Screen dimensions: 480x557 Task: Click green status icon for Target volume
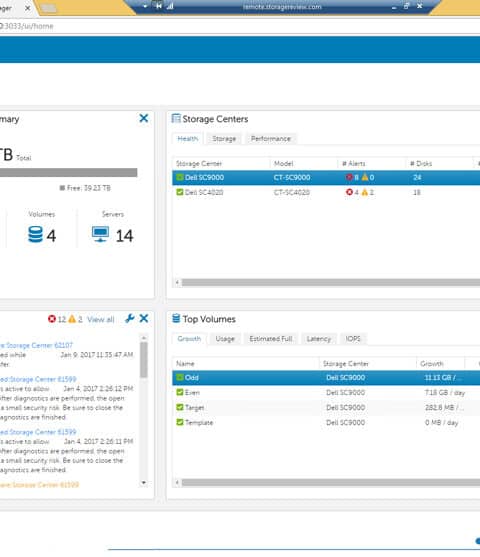click(180, 407)
